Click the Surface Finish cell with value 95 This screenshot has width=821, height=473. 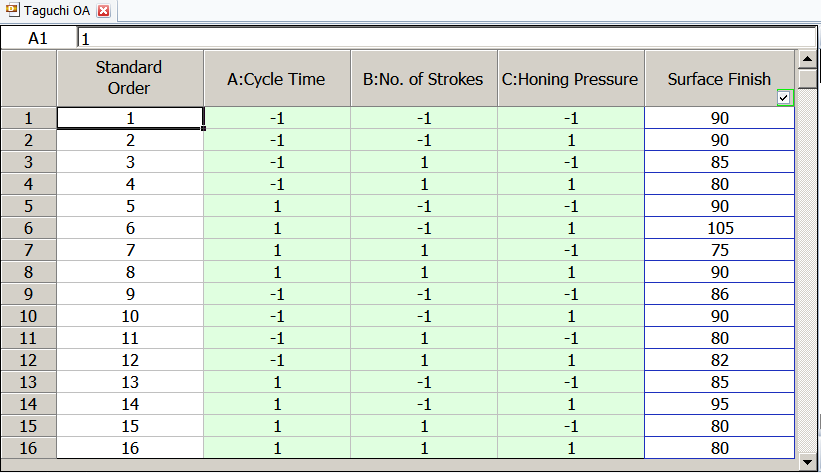[719, 404]
